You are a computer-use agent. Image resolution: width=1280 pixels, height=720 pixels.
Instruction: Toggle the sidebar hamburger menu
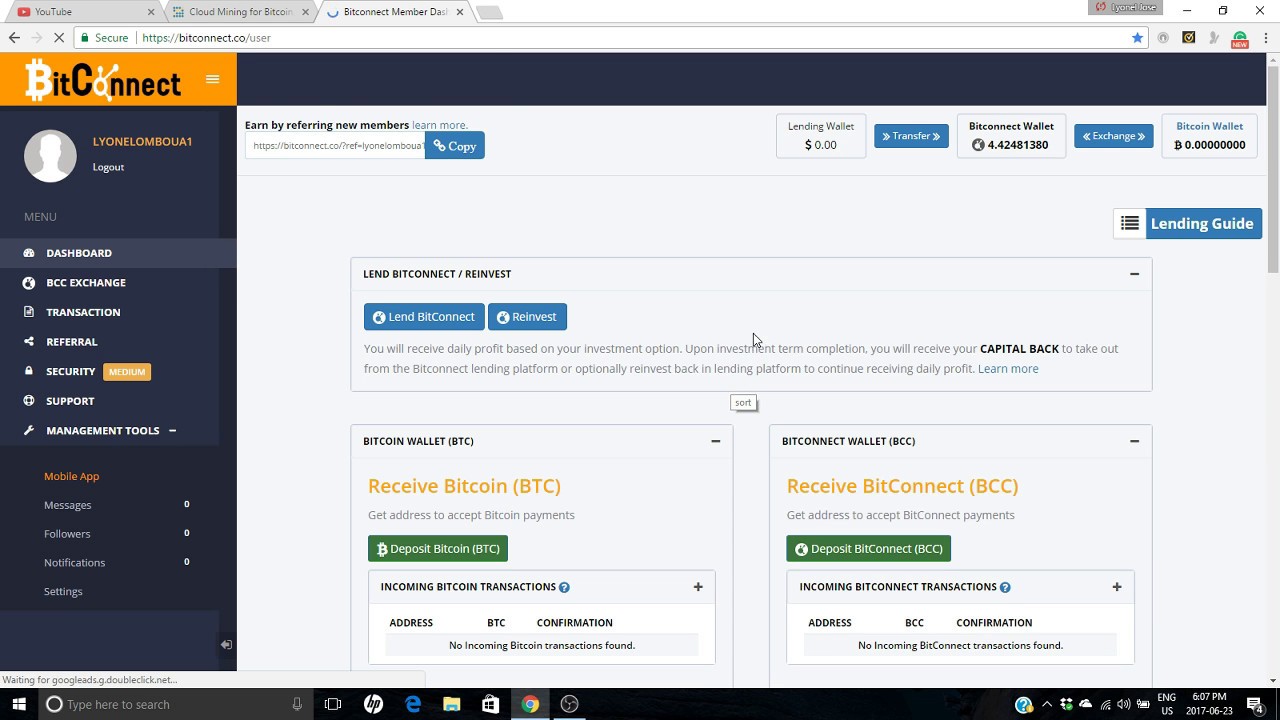pyautogui.click(x=212, y=79)
